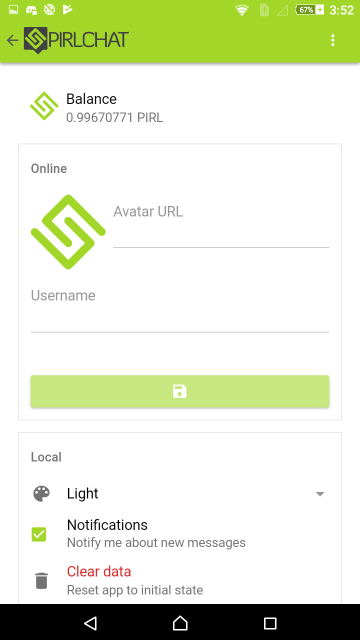Toggle Notify me about new messages

[156, 542]
